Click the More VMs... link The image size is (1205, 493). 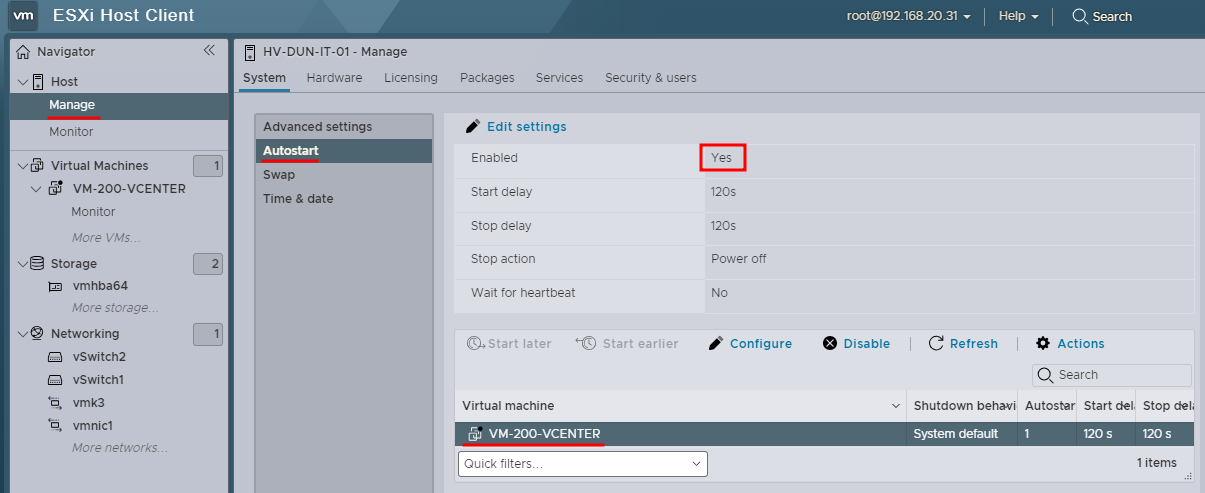point(106,238)
